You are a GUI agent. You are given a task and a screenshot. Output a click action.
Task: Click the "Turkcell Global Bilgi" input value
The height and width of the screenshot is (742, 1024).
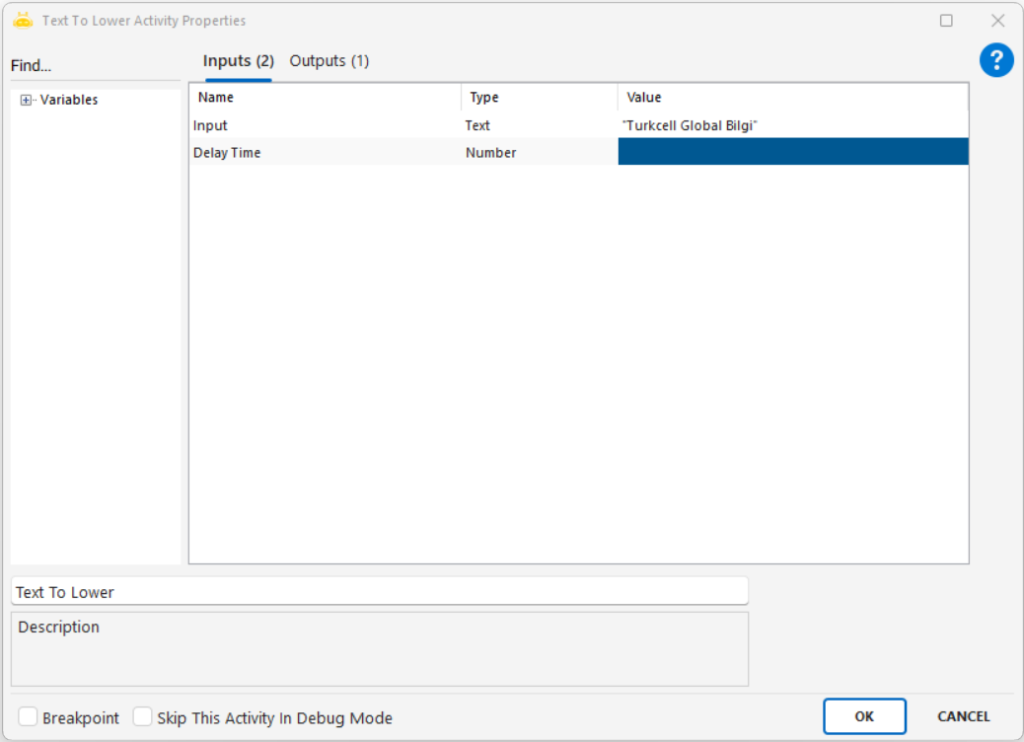tap(692, 126)
